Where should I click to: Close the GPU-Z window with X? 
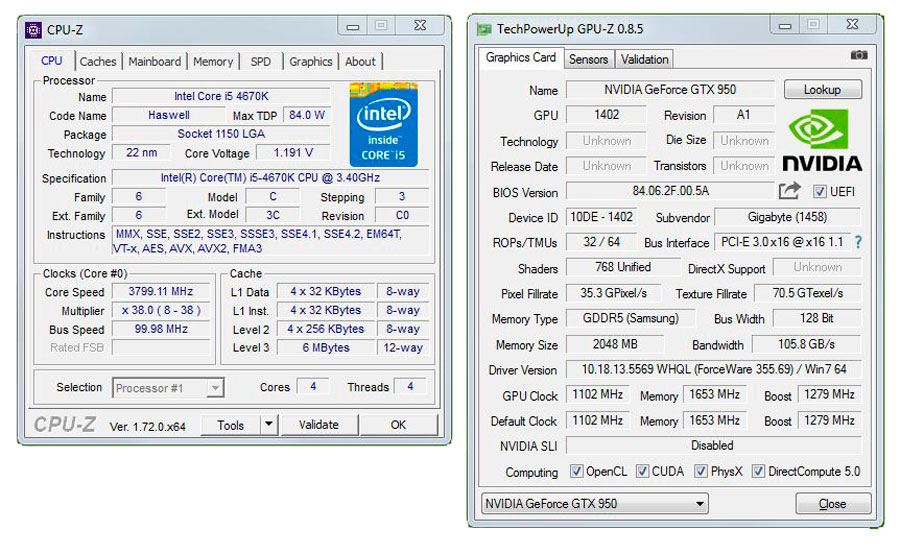pos(852,25)
